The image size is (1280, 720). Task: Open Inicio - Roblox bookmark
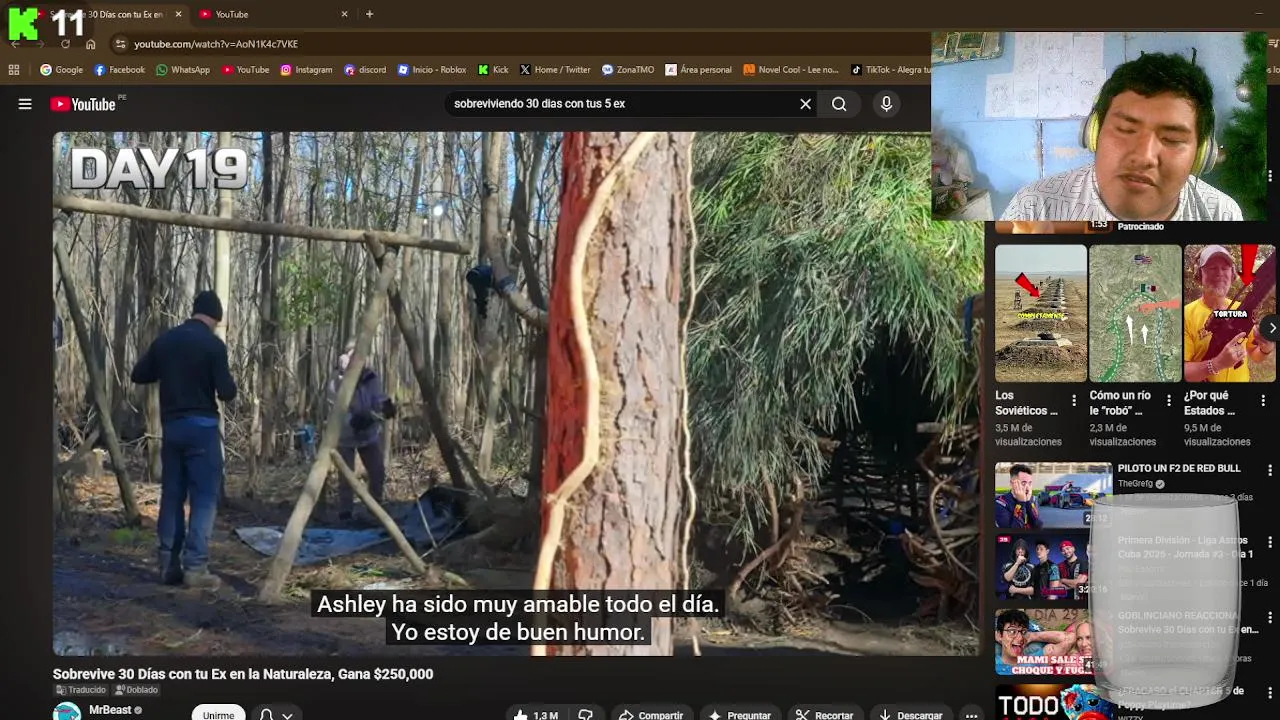(432, 70)
